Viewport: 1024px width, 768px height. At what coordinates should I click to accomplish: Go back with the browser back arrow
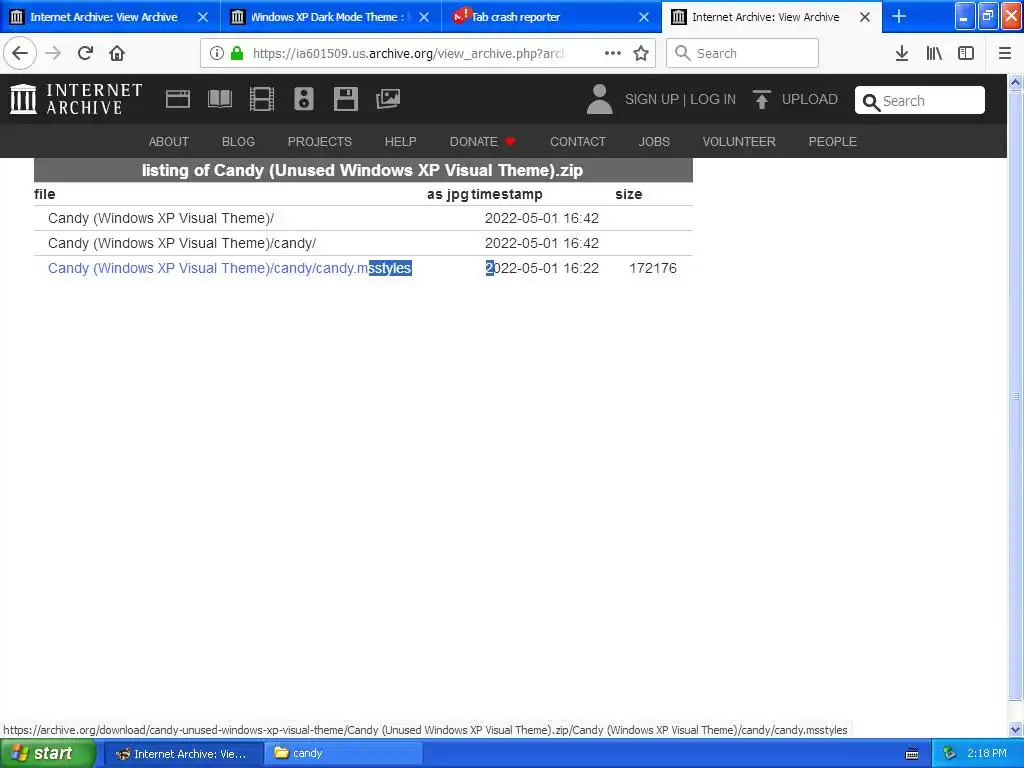click(20, 53)
